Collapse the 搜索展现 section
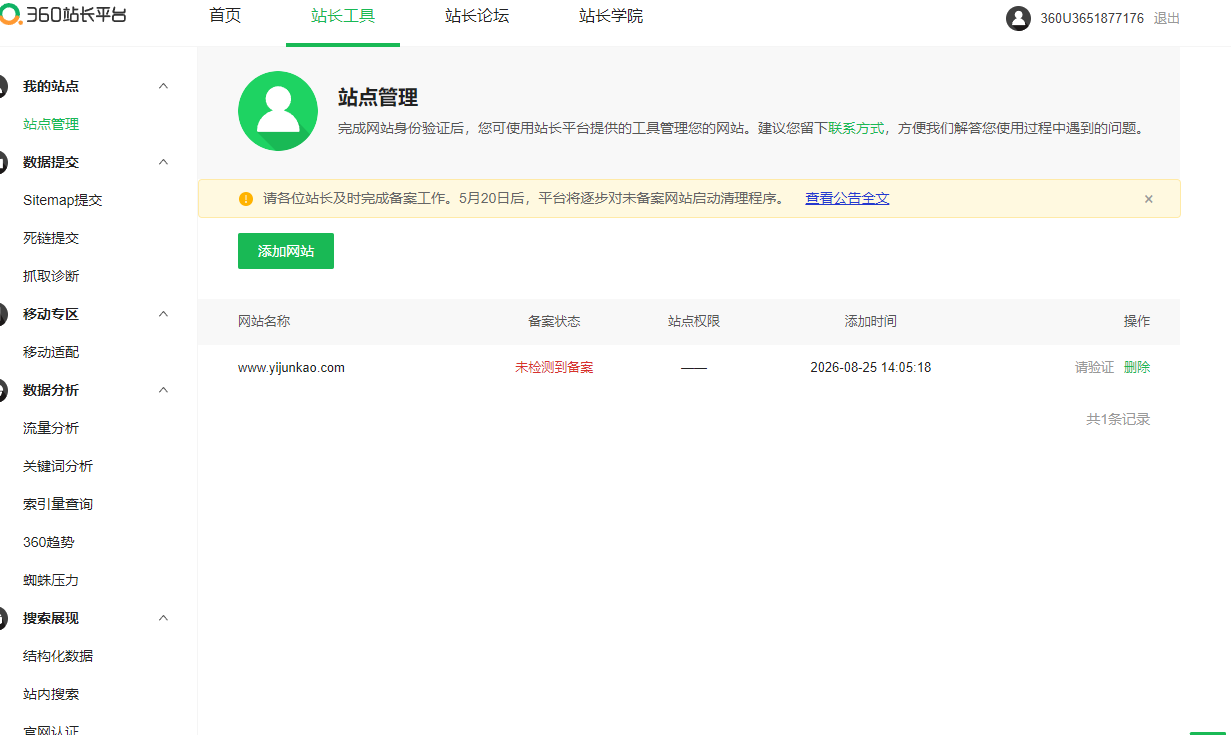 tap(164, 618)
